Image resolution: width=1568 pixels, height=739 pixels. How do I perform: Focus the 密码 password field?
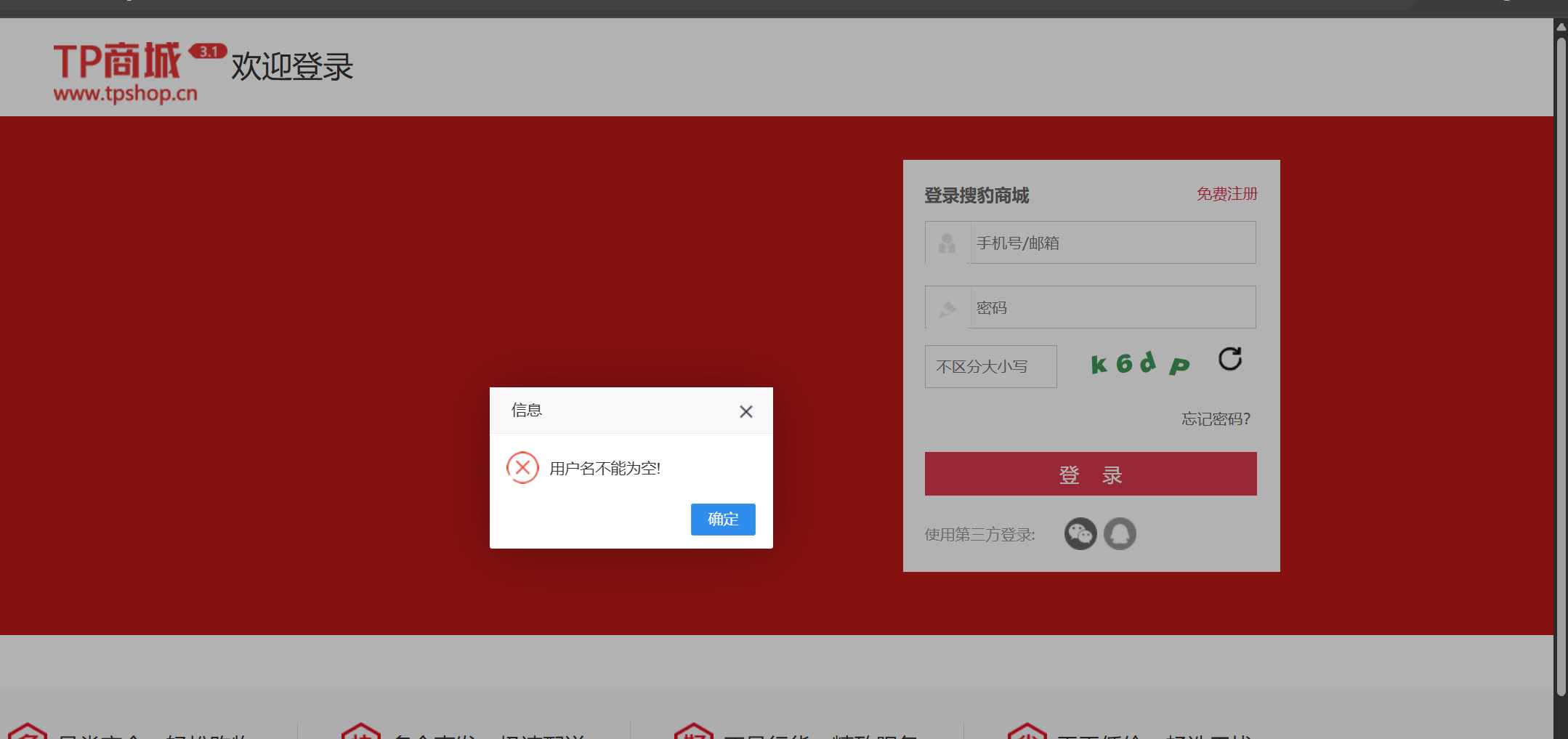pos(1112,307)
